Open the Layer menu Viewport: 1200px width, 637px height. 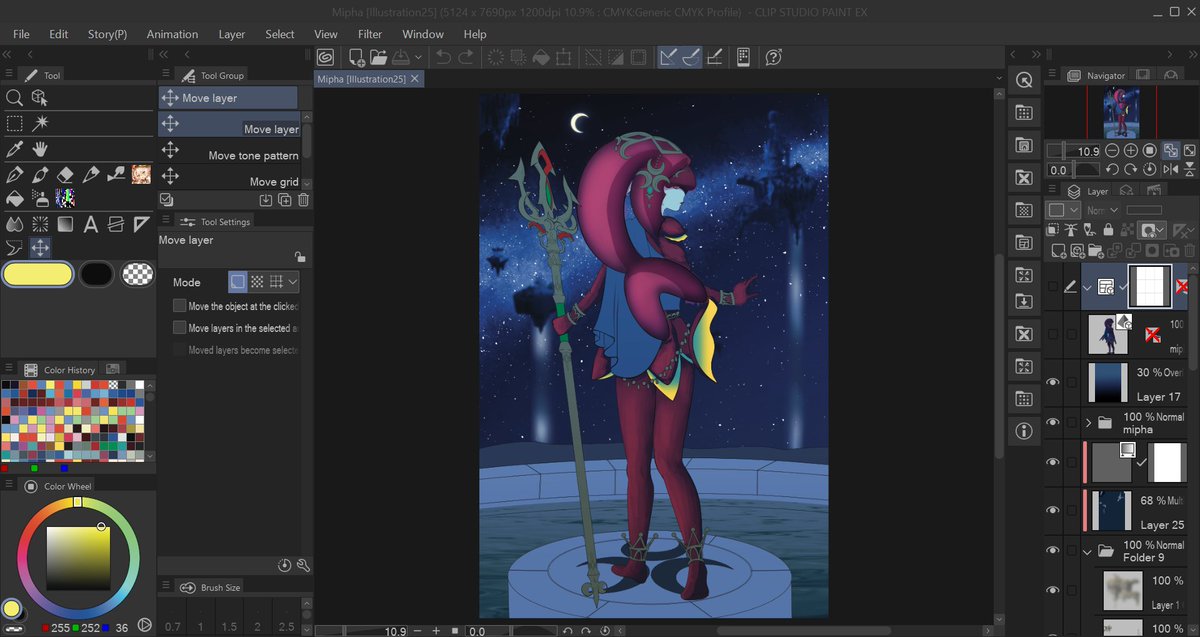pos(232,34)
